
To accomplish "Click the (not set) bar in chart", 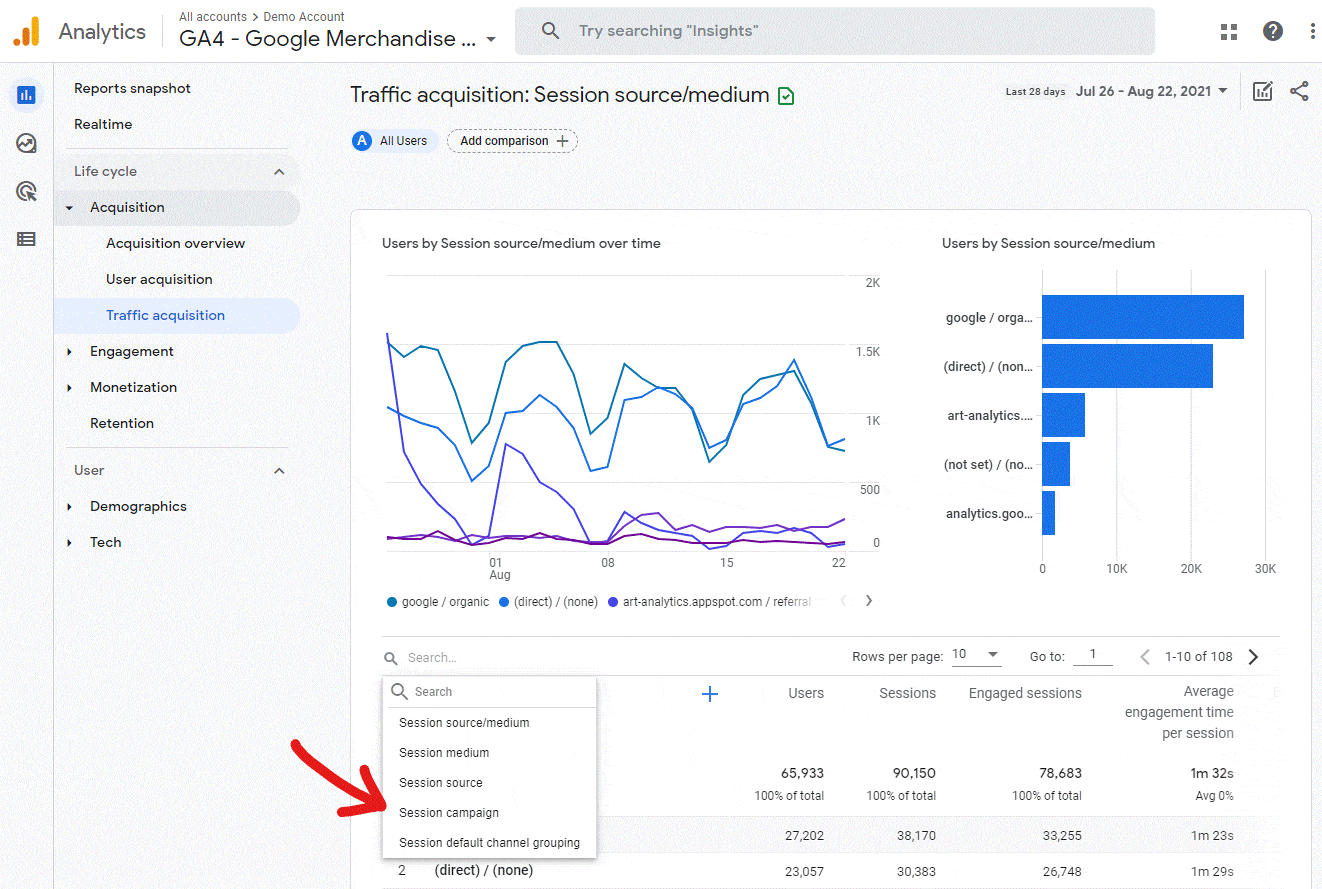I will click(x=1056, y=464).
